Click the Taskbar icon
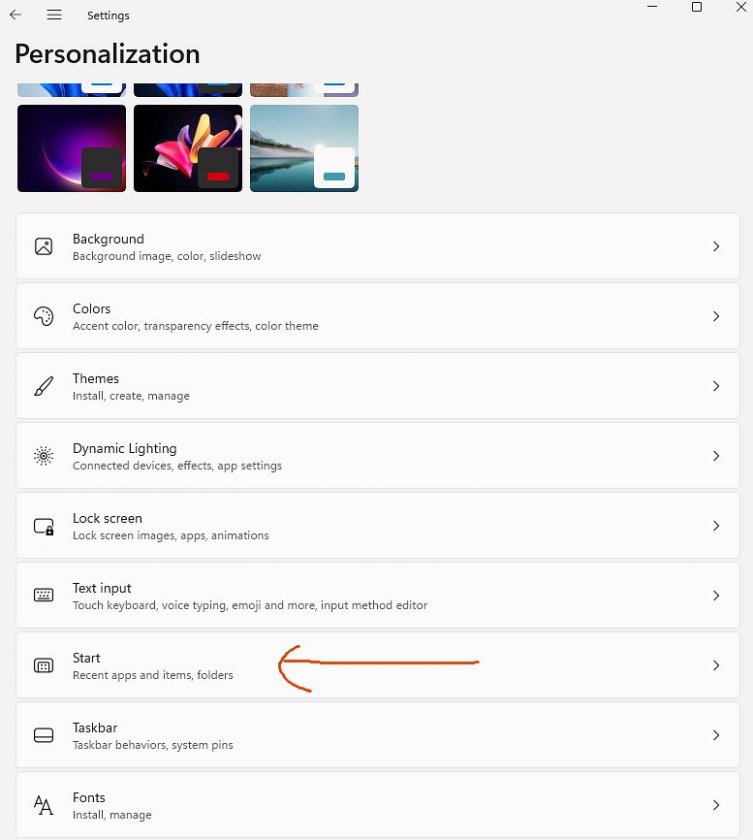This screenshot has width=753, height=840. coord(43,735)
